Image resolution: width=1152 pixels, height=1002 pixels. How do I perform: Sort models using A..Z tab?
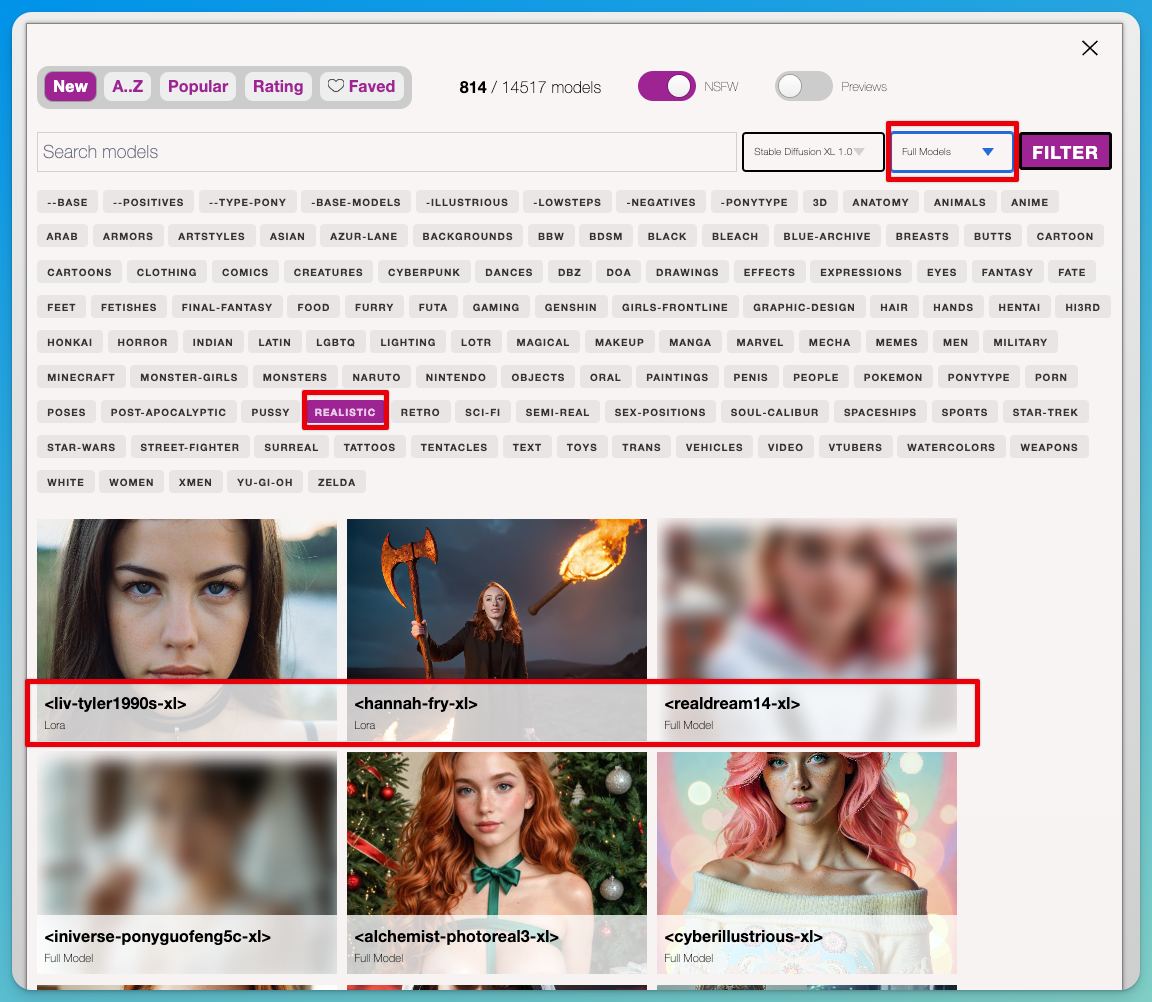tap(127, 87)
